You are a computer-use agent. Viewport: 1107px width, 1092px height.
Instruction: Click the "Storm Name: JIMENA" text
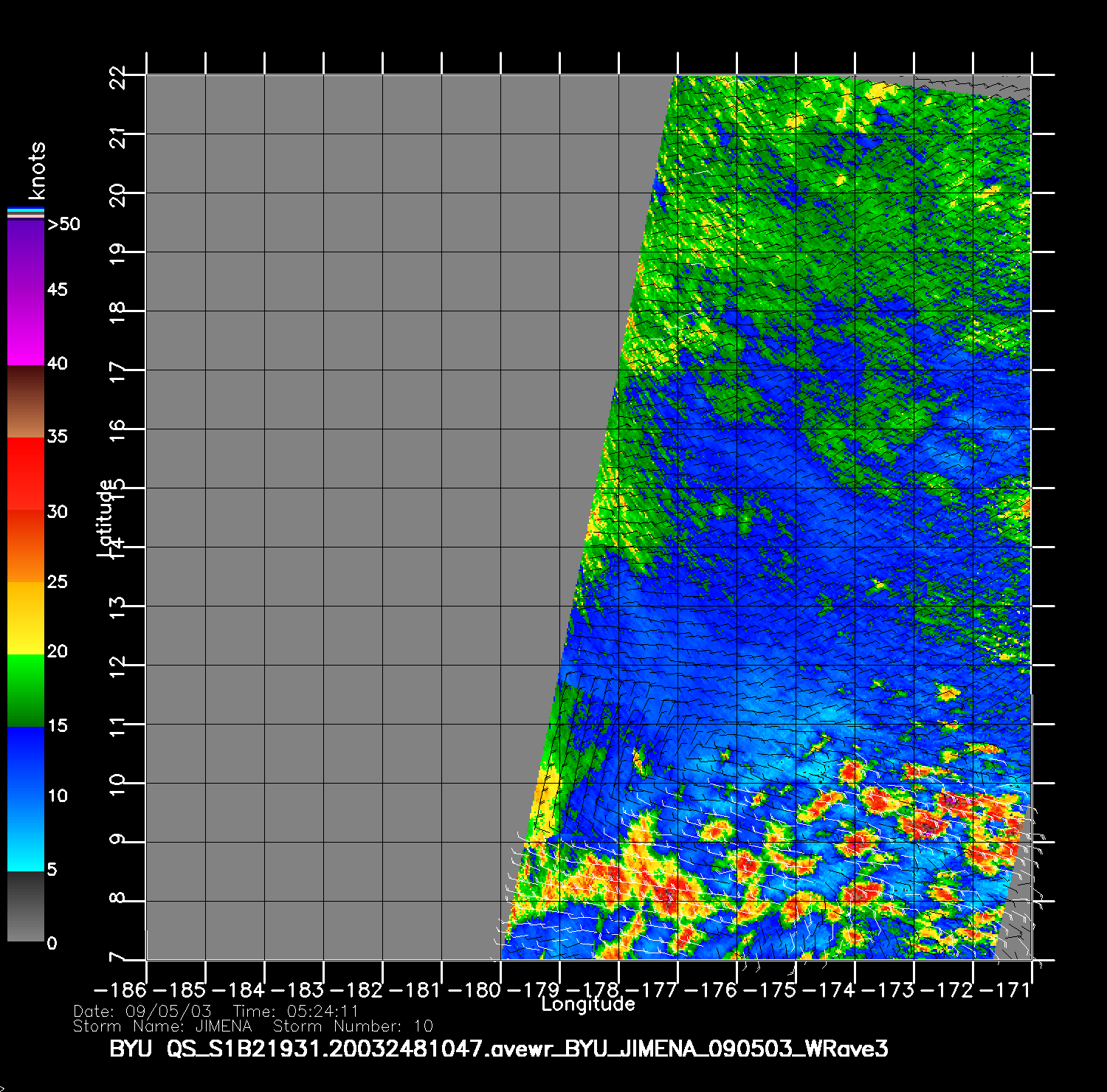pyautogui.click(x=162, y=1026)
